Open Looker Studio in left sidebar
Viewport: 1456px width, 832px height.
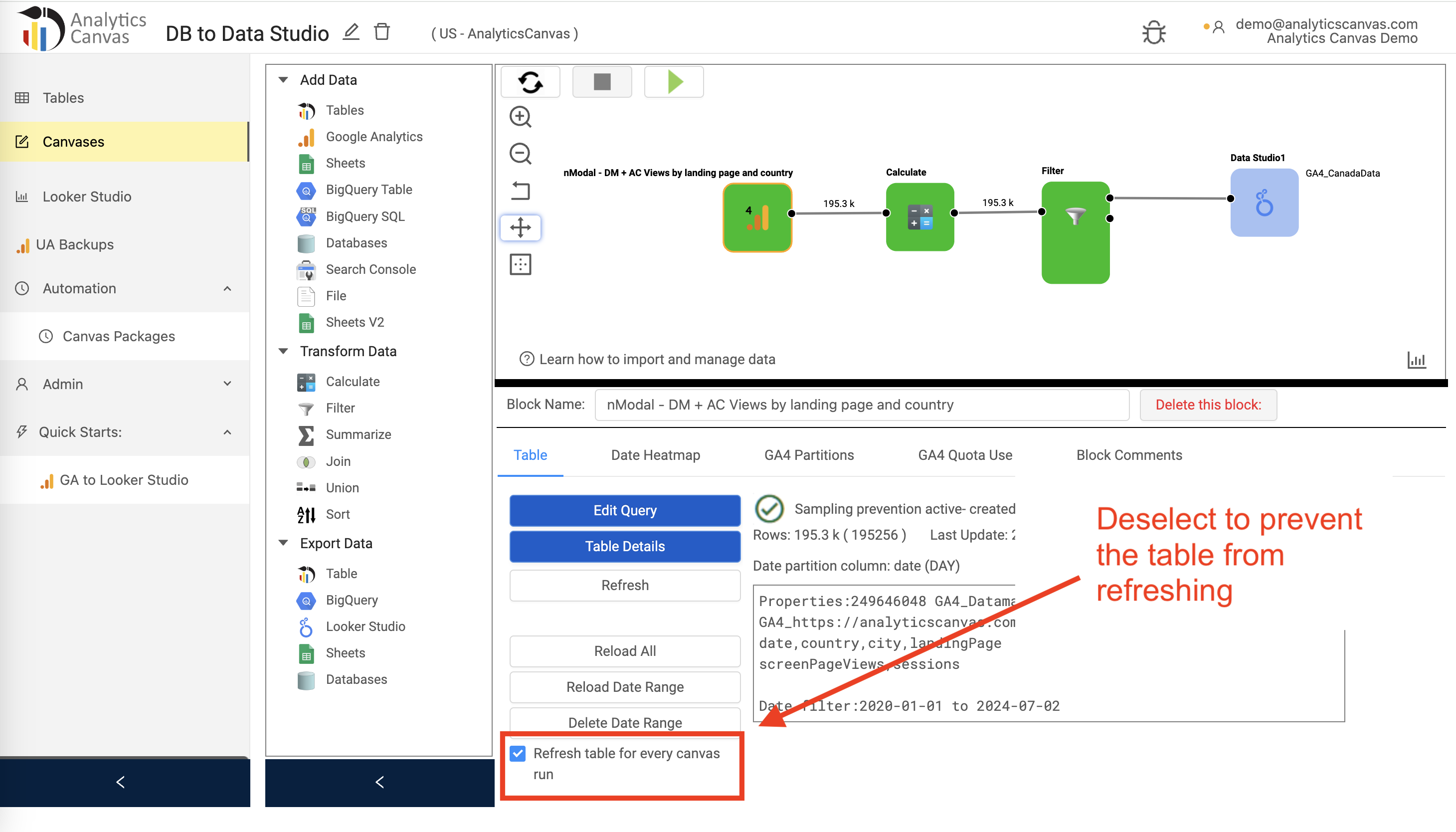[87, 197]
